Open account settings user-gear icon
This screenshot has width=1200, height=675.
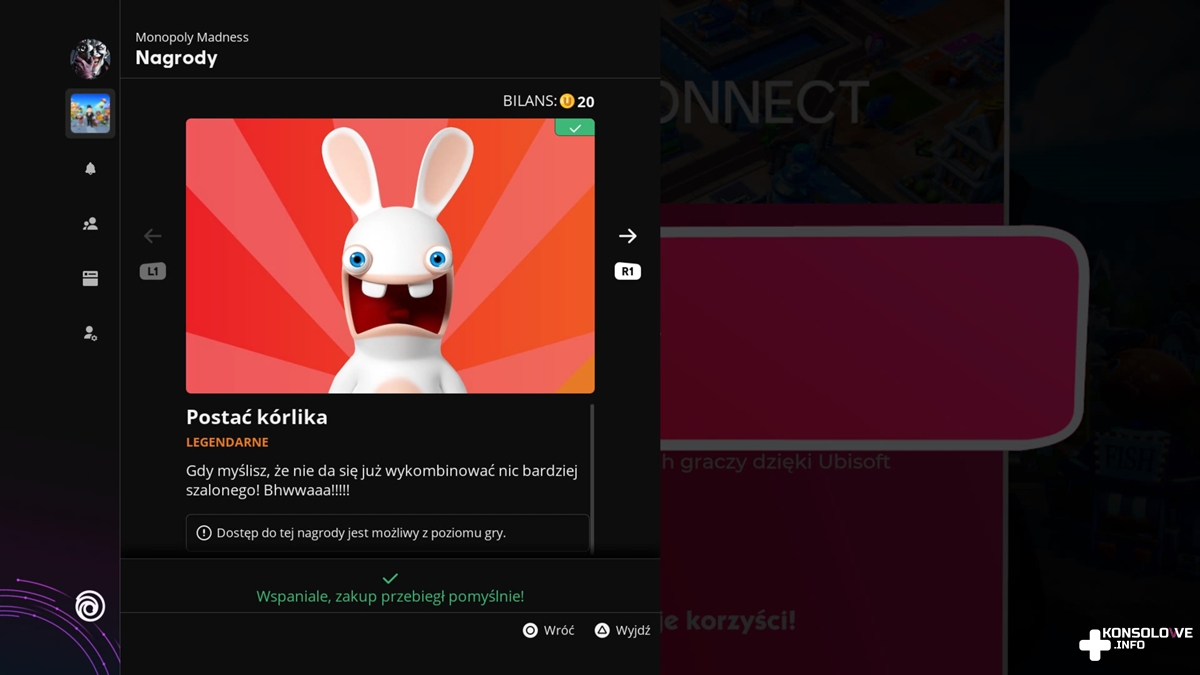pyautogui.click(x=90, y=333)
